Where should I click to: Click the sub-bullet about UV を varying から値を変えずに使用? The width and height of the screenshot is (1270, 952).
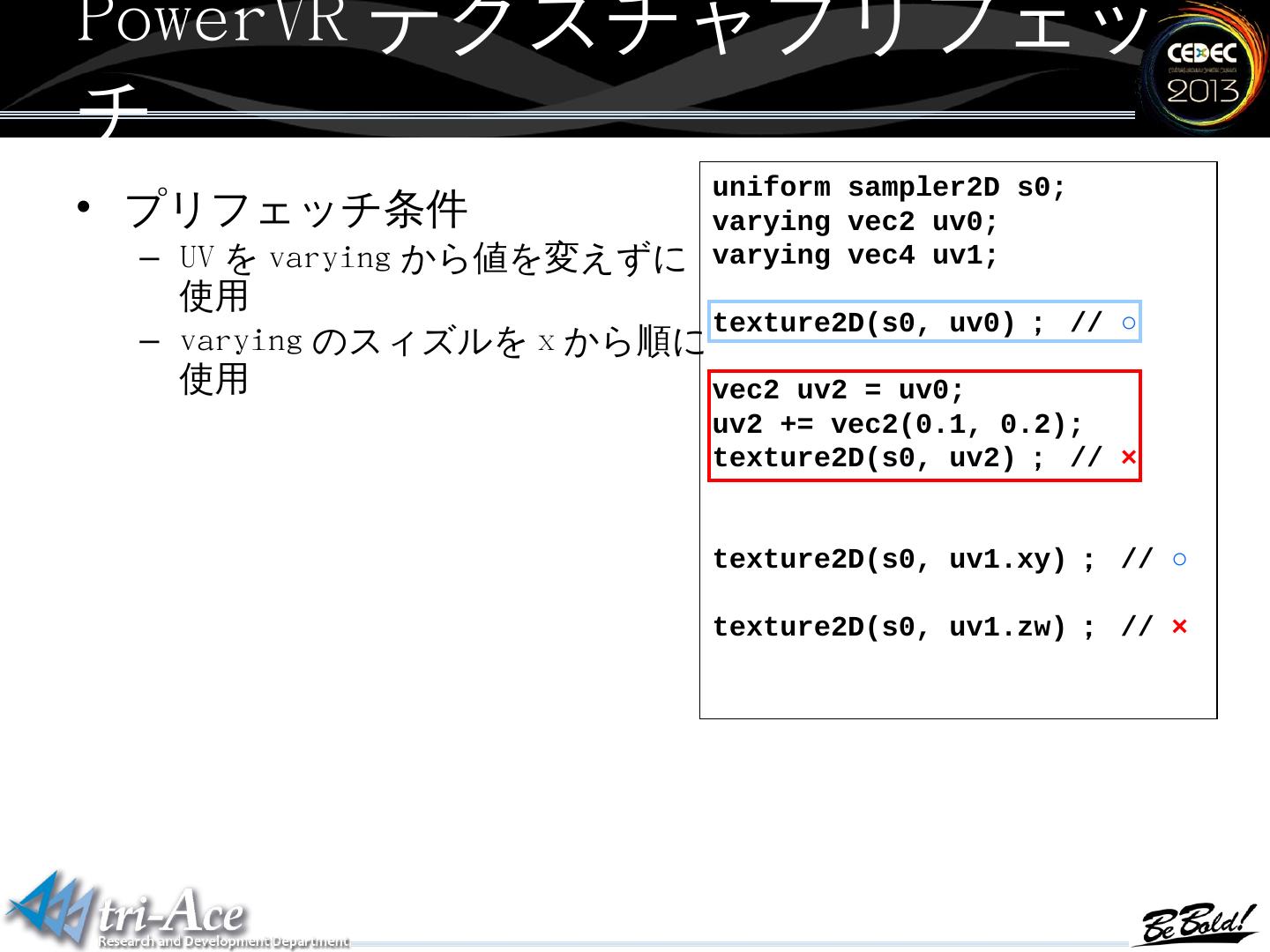[x=433, y=277]
